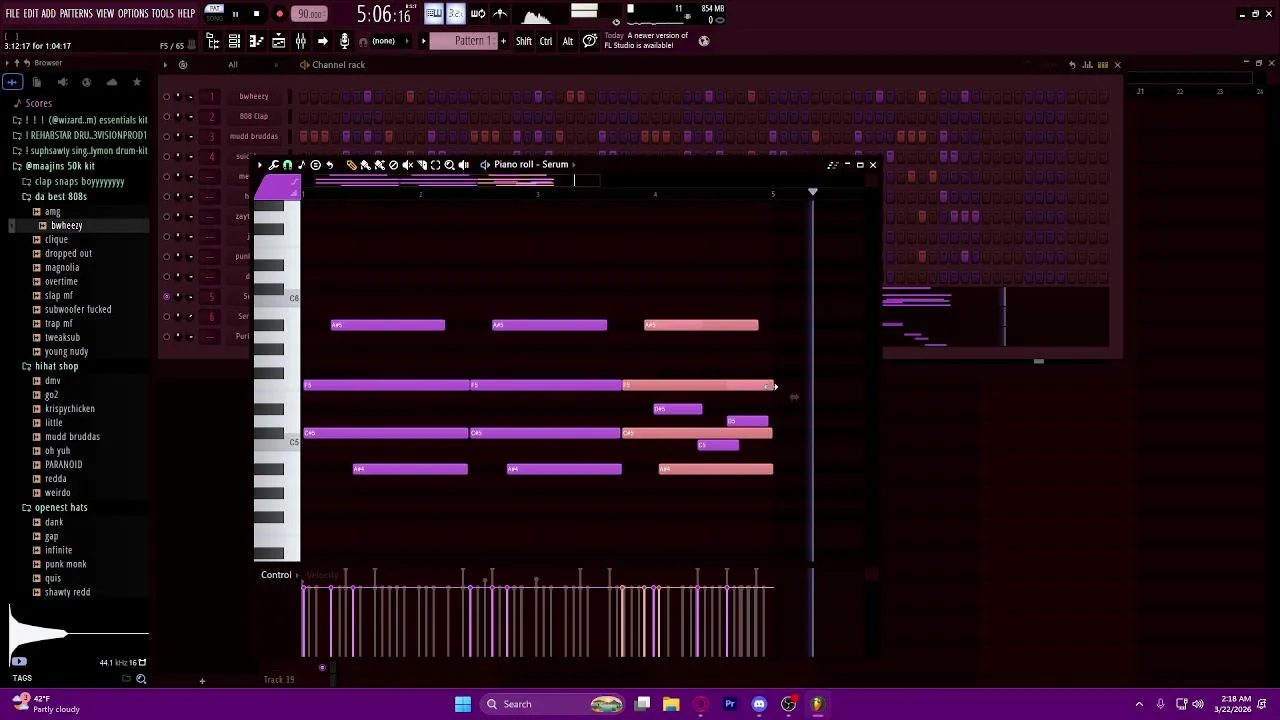Select the piano roll delete tool

pos(393,165)
